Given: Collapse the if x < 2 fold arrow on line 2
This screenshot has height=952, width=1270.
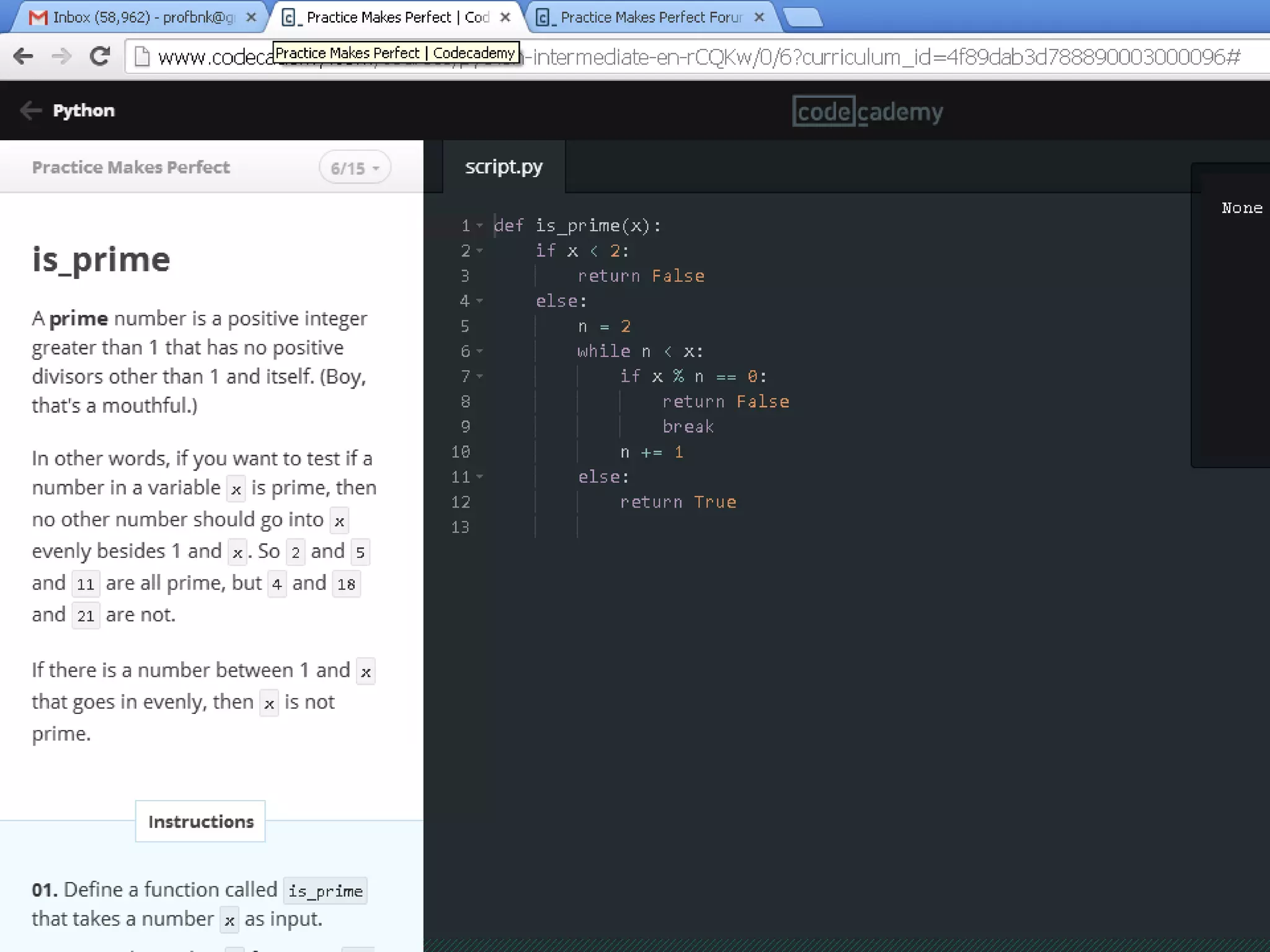Looking at the screenshot, I should pyautogui.click(x=479, y=251).
